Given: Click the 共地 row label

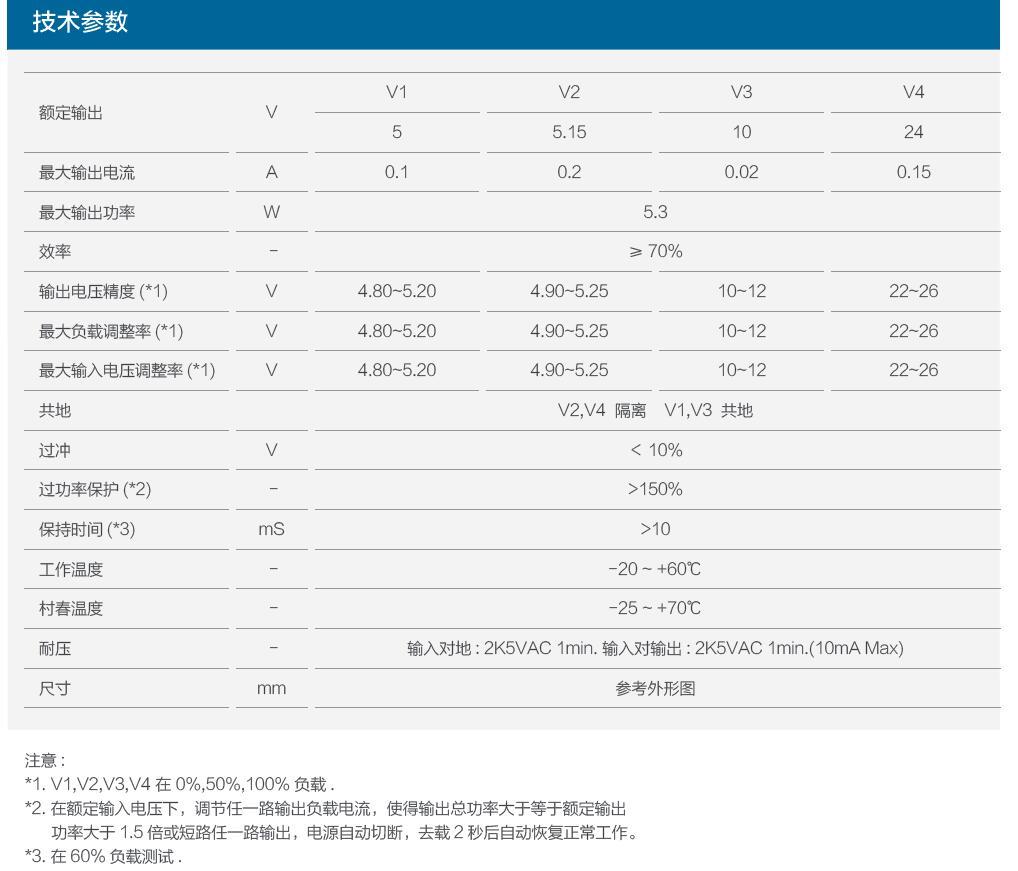Looking at the screenshot, I should (x=55, y=411).
